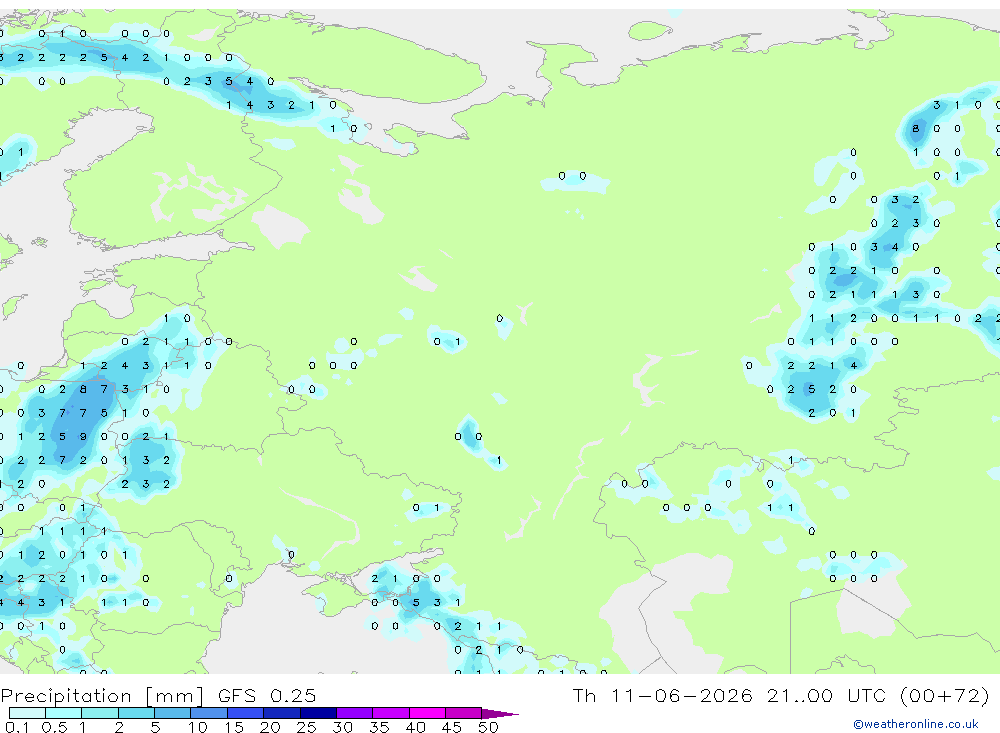
Task: Pick the 5–10 mm light blue legend swatch
Action: tap(172, 713)
